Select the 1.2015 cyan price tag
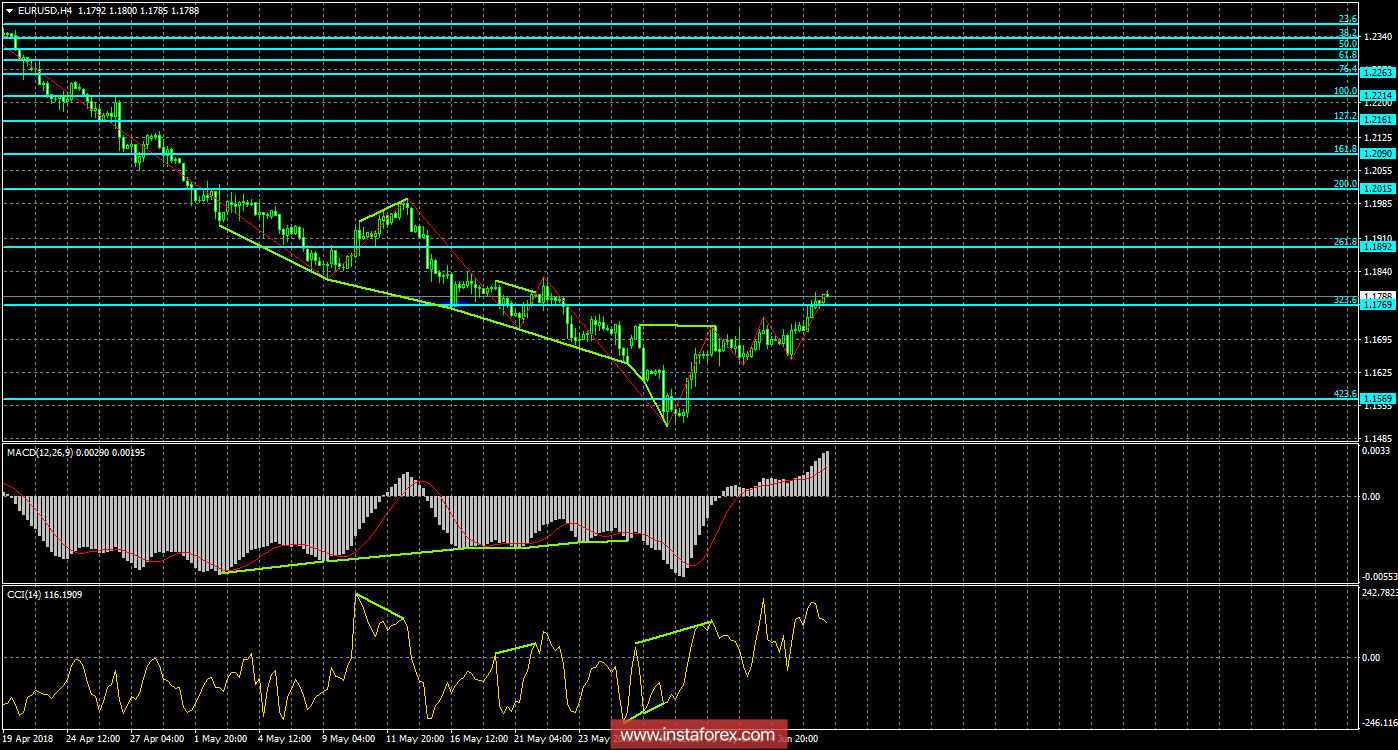The height and width of the screenshot is (750, 1398). (x=1378, y=189)
